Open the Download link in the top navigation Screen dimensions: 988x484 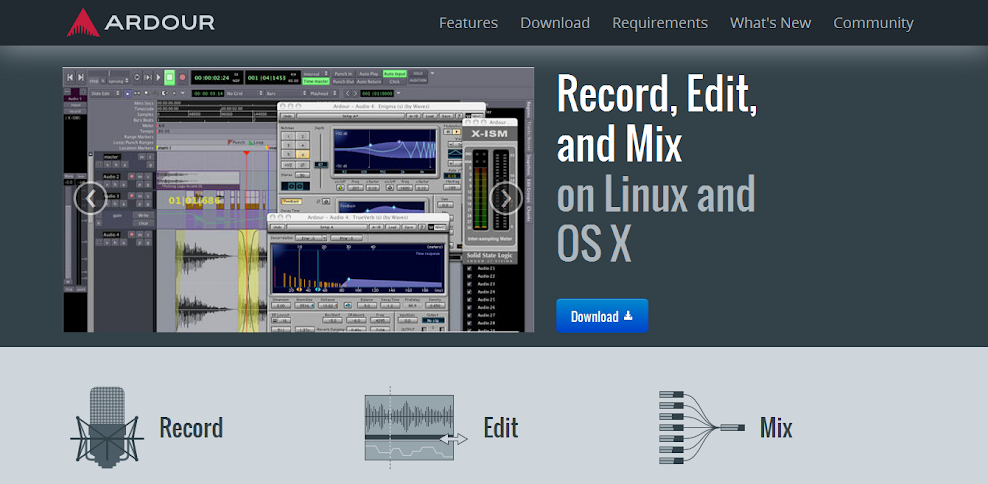[554, 23]
